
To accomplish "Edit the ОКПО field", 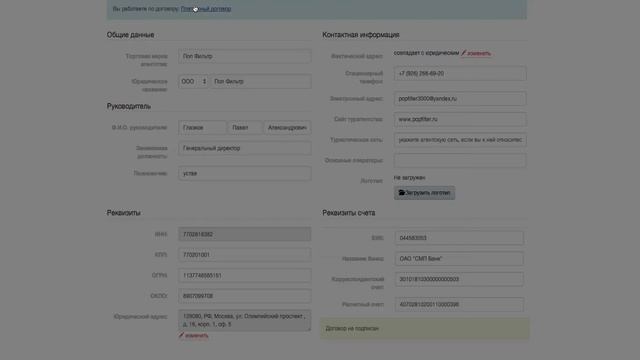I will coord(244,296).
